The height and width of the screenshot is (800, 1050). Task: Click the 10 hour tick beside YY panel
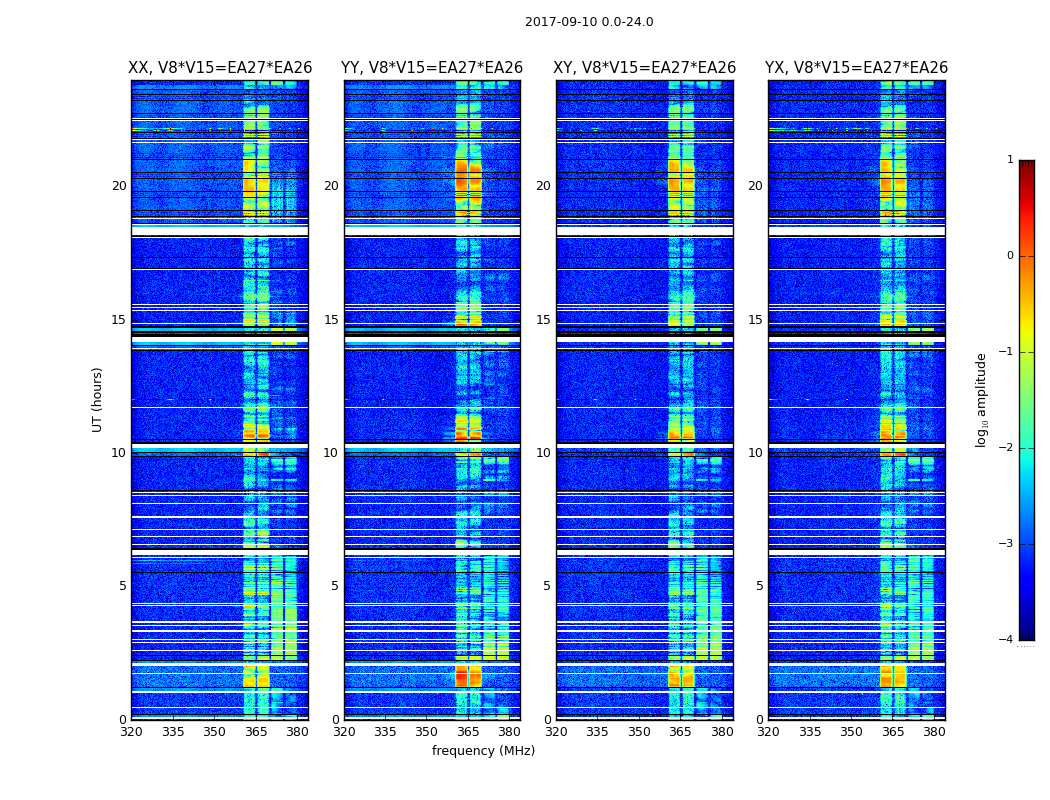click(x=331, y=453)
